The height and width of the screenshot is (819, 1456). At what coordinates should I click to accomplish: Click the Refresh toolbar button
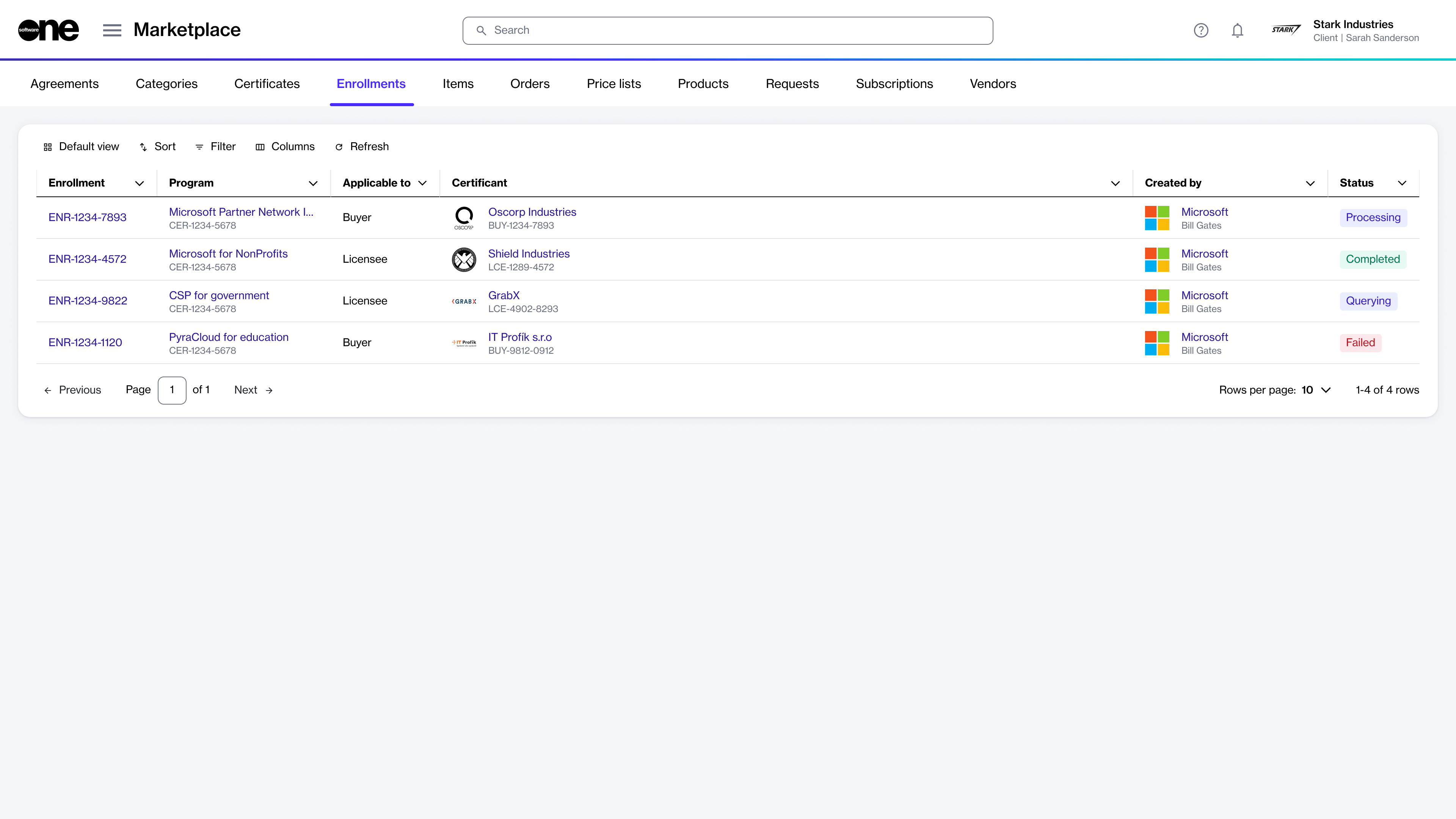[362, 146]
